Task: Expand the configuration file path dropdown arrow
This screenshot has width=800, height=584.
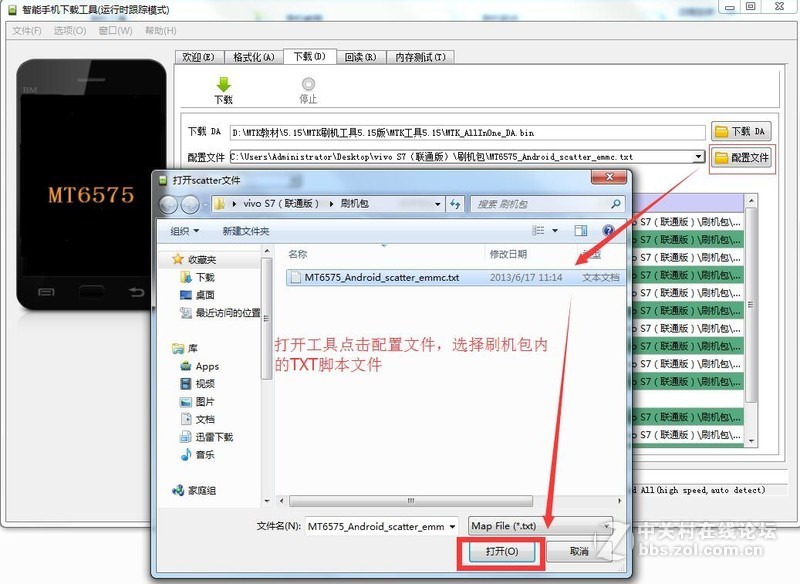Action: click(700, 158)
